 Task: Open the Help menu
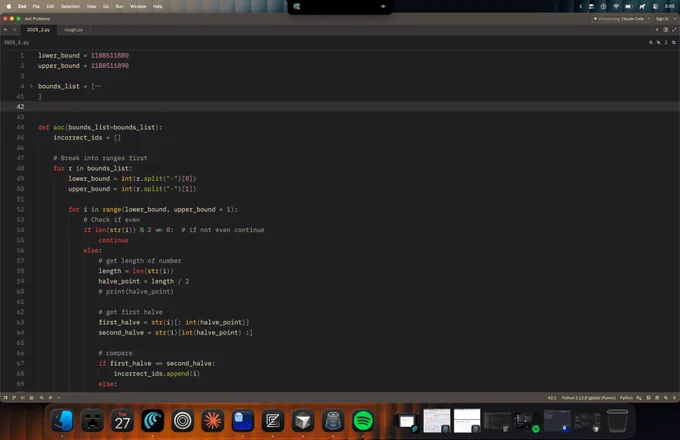coord(158,7)
